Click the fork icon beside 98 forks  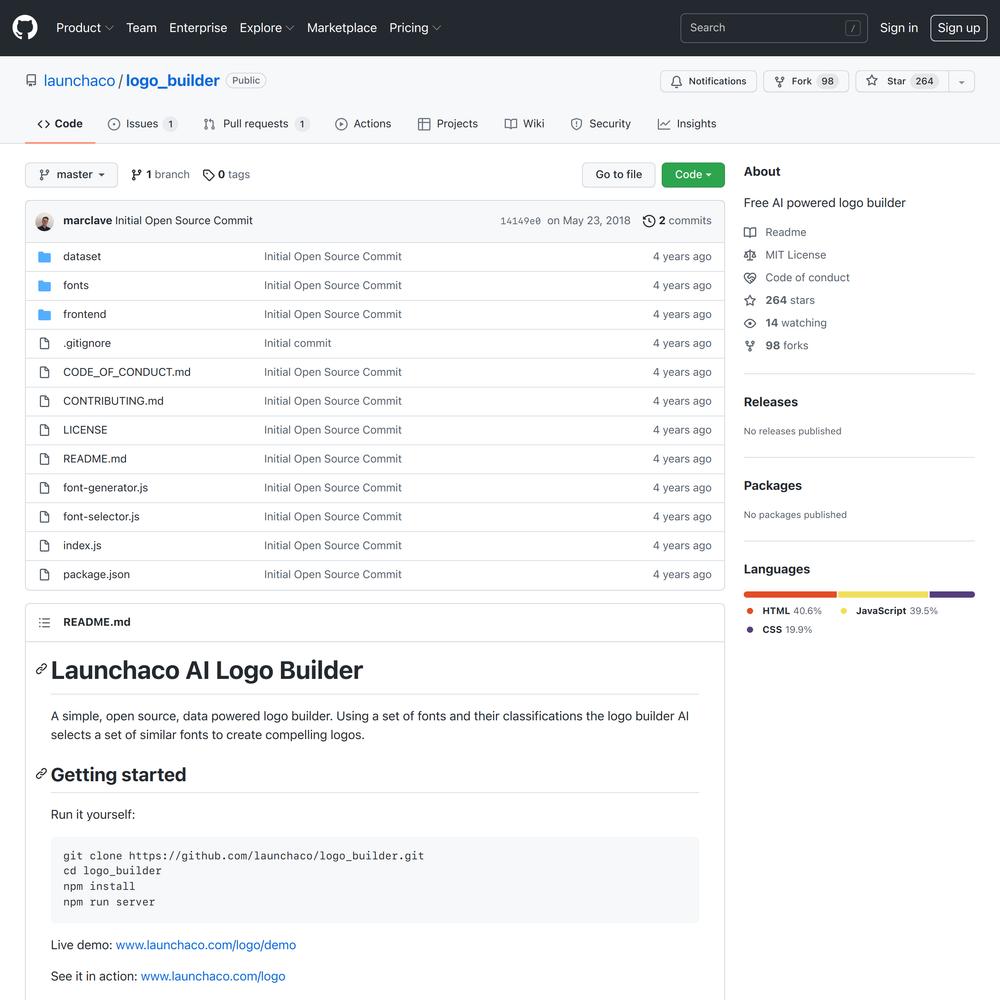point(750,346)
